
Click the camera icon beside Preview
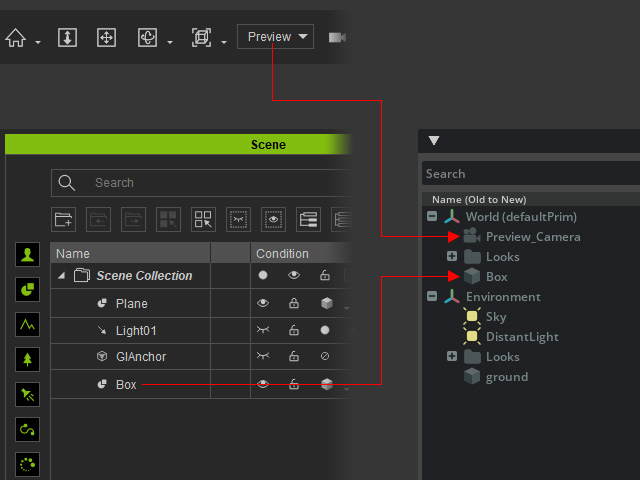[x=336, y=38]
